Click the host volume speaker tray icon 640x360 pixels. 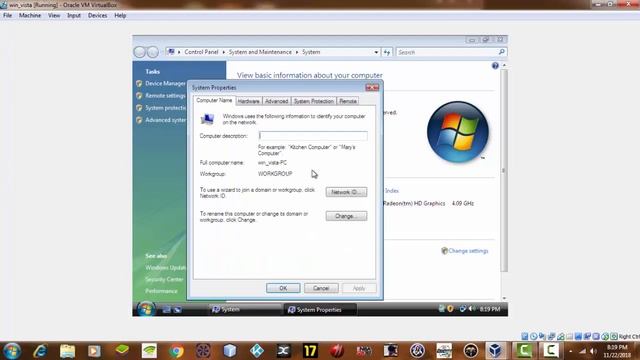tap(594, 351)
